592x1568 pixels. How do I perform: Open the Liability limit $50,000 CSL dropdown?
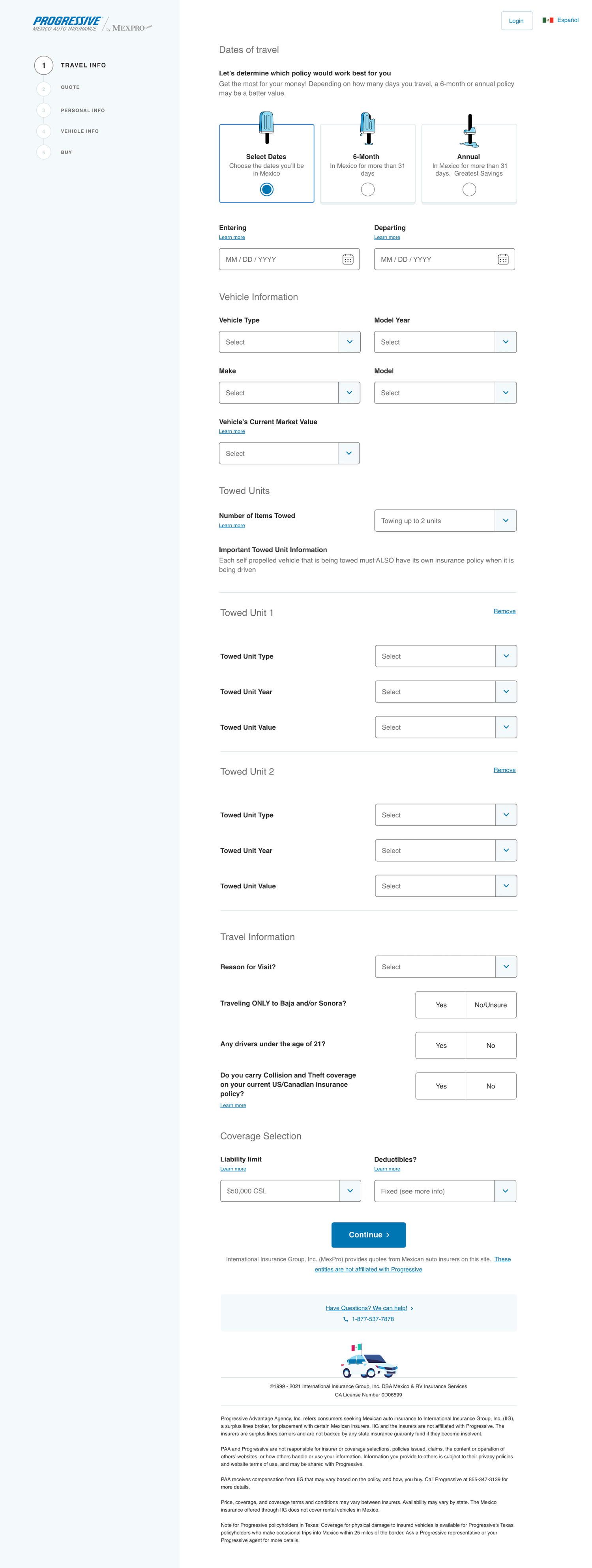[x=290, y=1191]
